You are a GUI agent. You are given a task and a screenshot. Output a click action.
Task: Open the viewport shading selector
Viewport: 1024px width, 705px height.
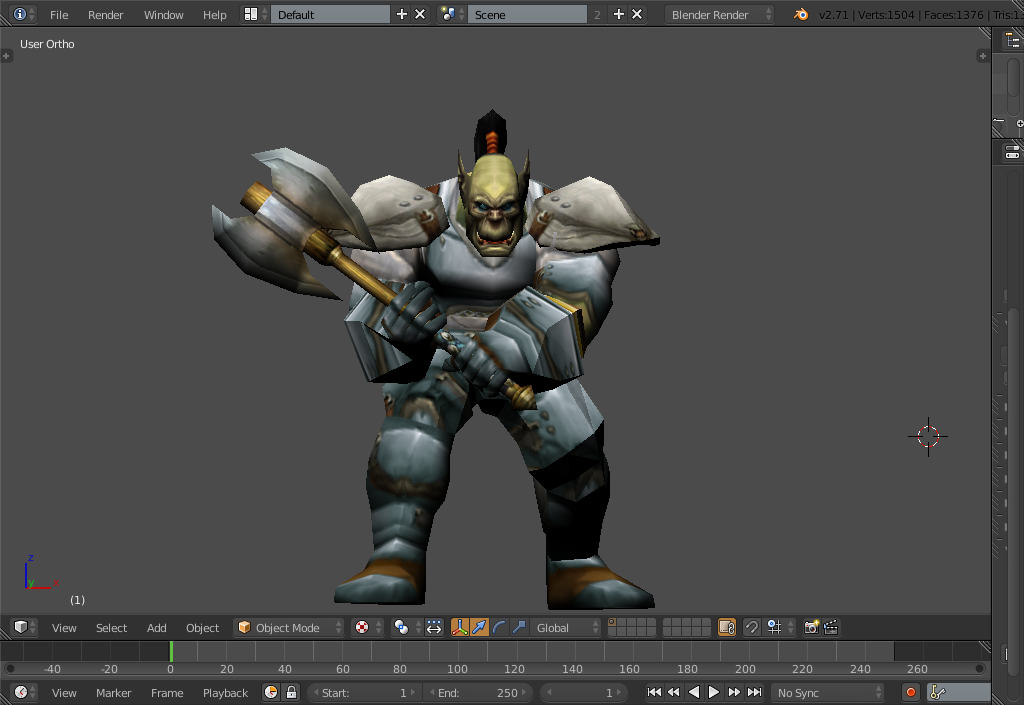point(366,627)
